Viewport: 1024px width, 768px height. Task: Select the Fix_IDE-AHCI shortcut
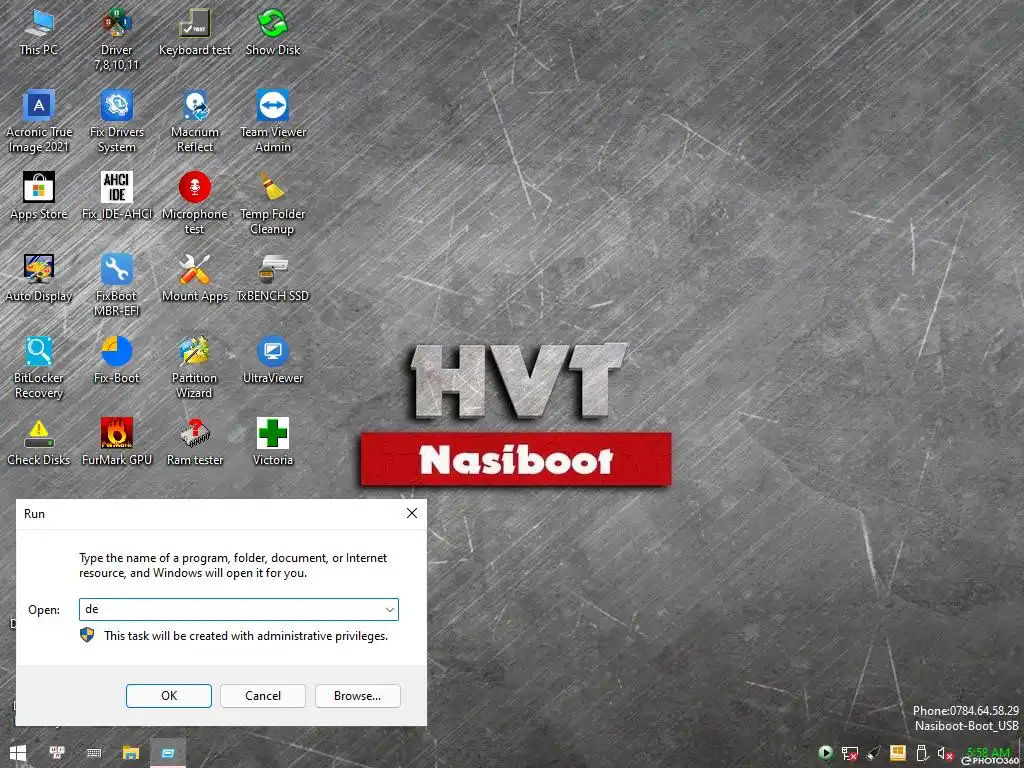(x=116, y=196)
